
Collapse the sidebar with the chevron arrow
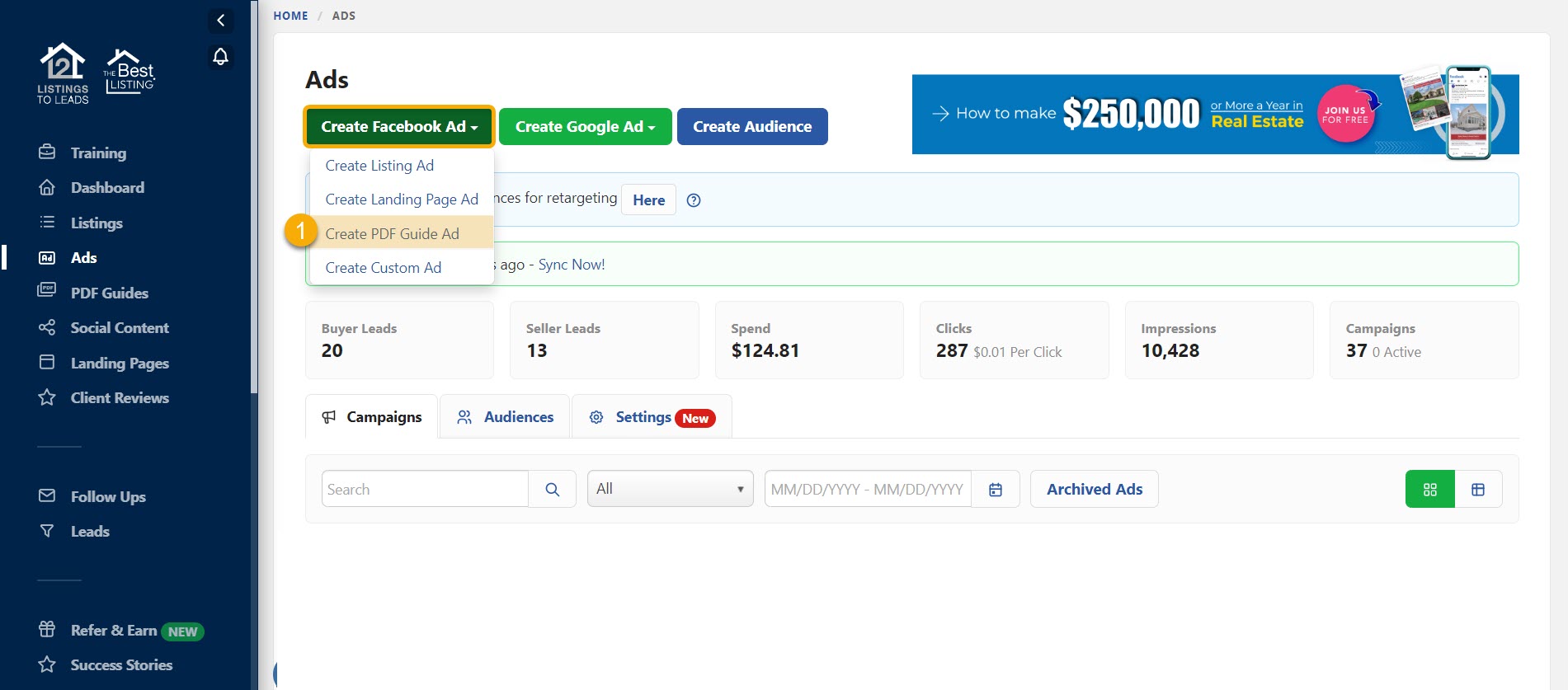pos(220,21)
